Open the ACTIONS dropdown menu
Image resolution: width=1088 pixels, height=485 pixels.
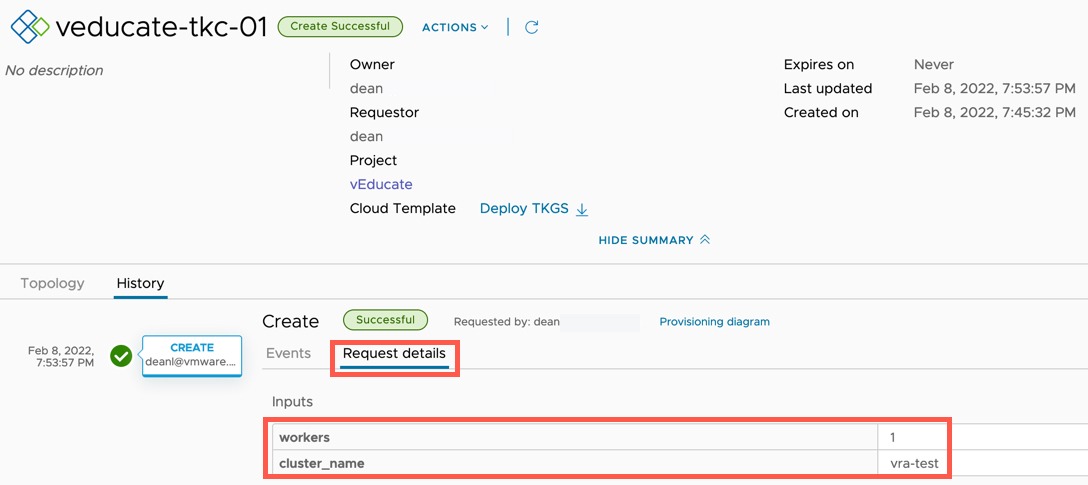pyautogui.click(x=455, y=27)
